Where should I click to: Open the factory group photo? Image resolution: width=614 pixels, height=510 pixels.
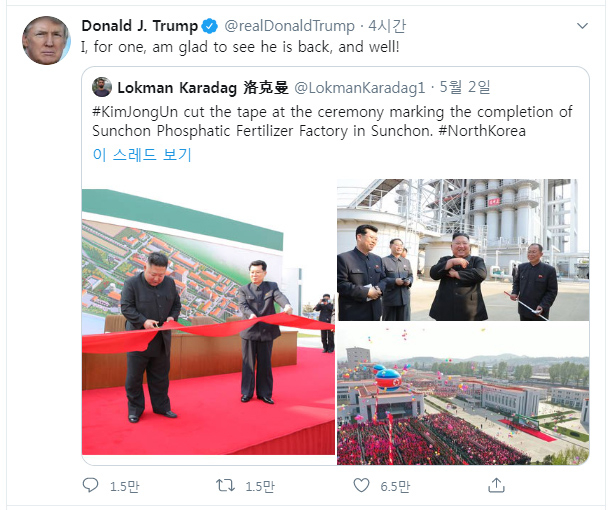463,250
